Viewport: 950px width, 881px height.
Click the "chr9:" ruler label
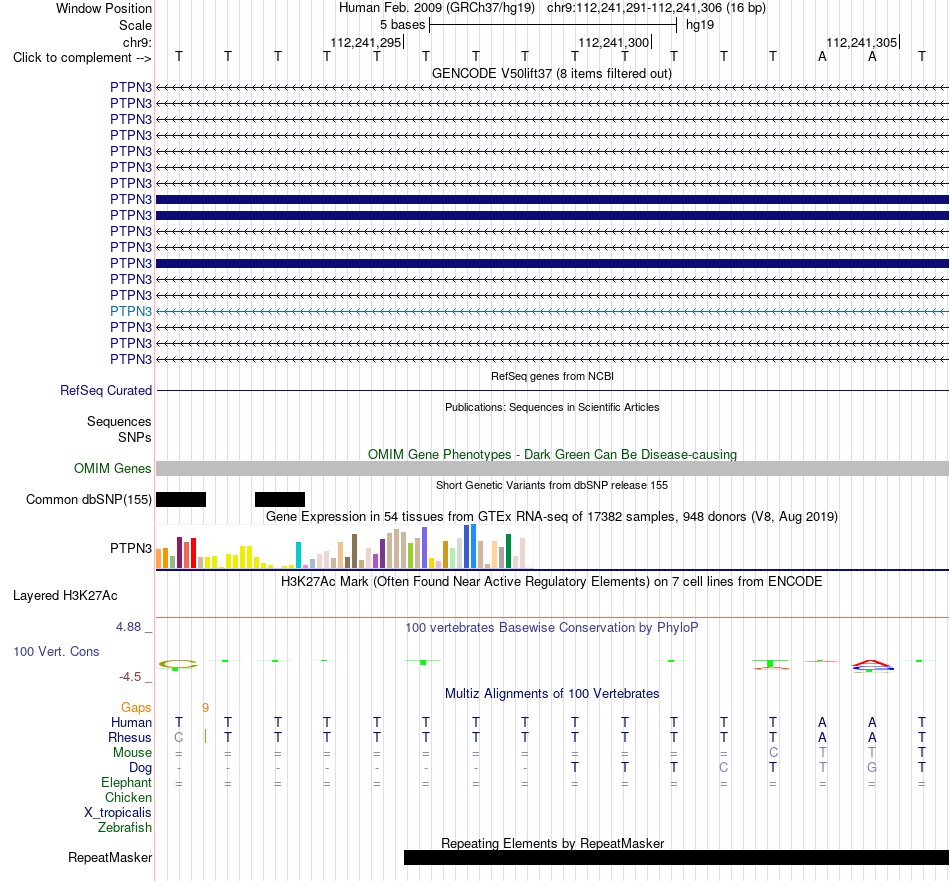tap(137, 42)
